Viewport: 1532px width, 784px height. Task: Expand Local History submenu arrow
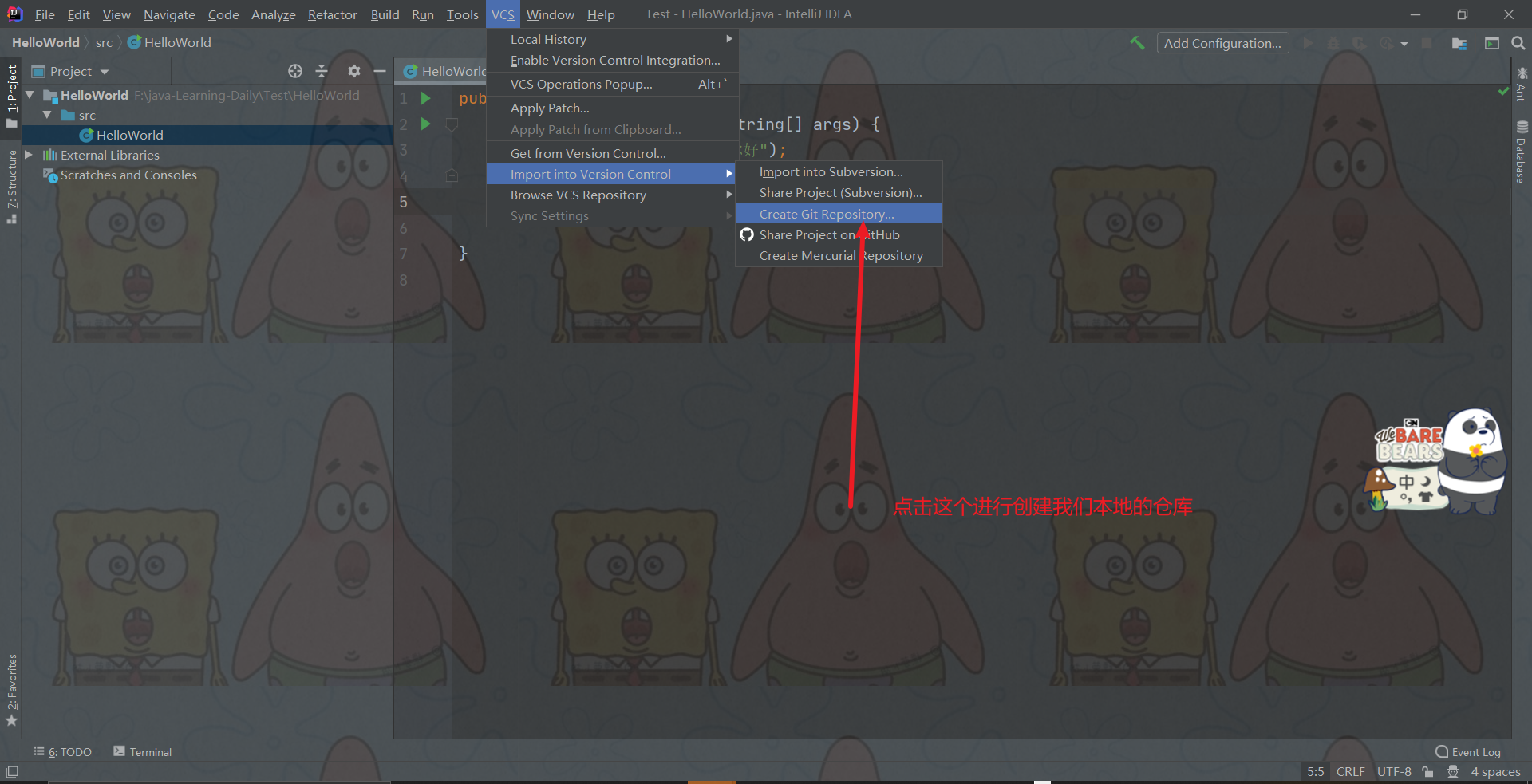click(728, 39)
